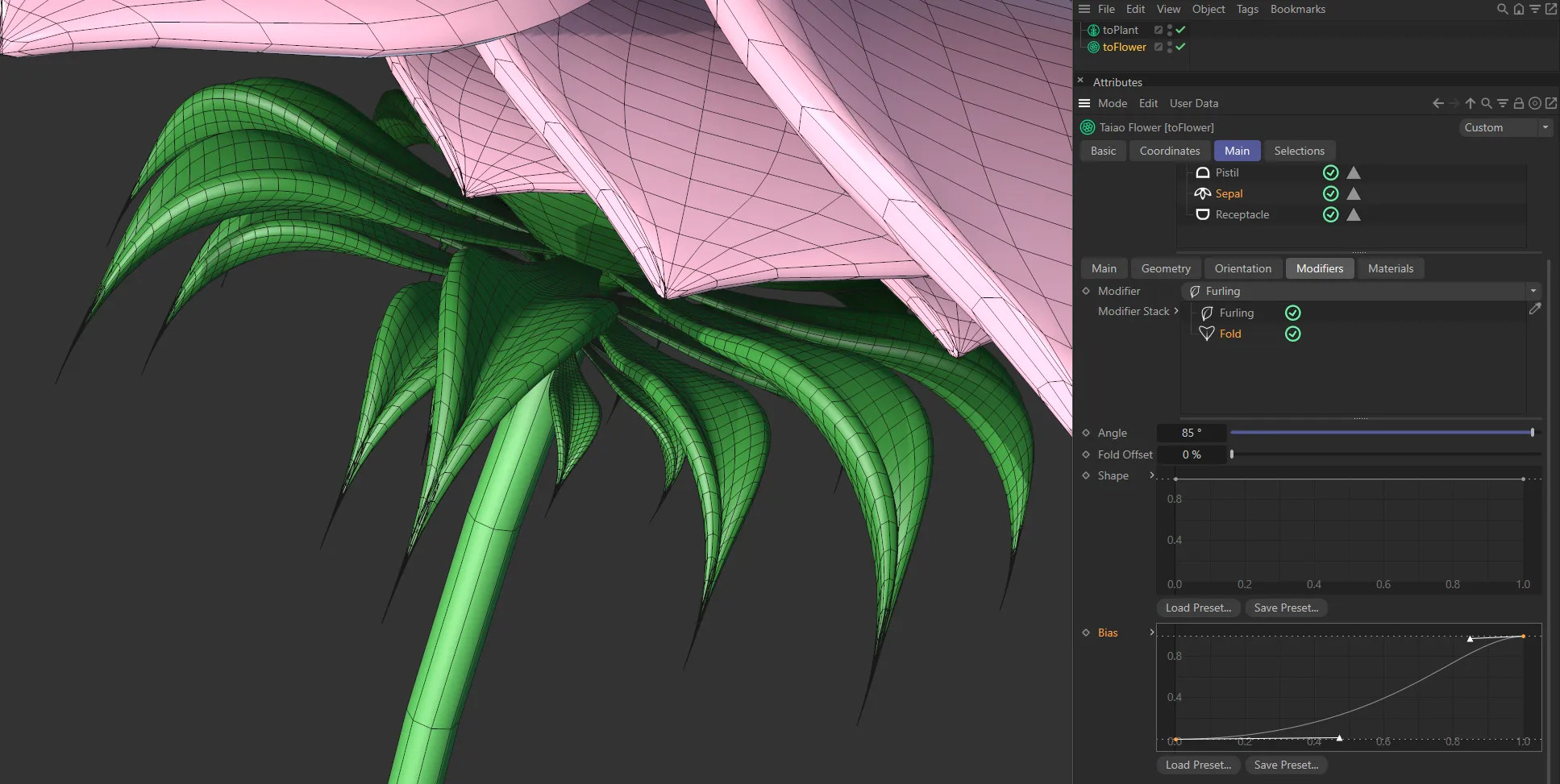Open the Object menu
Screen dimensions: 1560x784
pos(1207,9)
